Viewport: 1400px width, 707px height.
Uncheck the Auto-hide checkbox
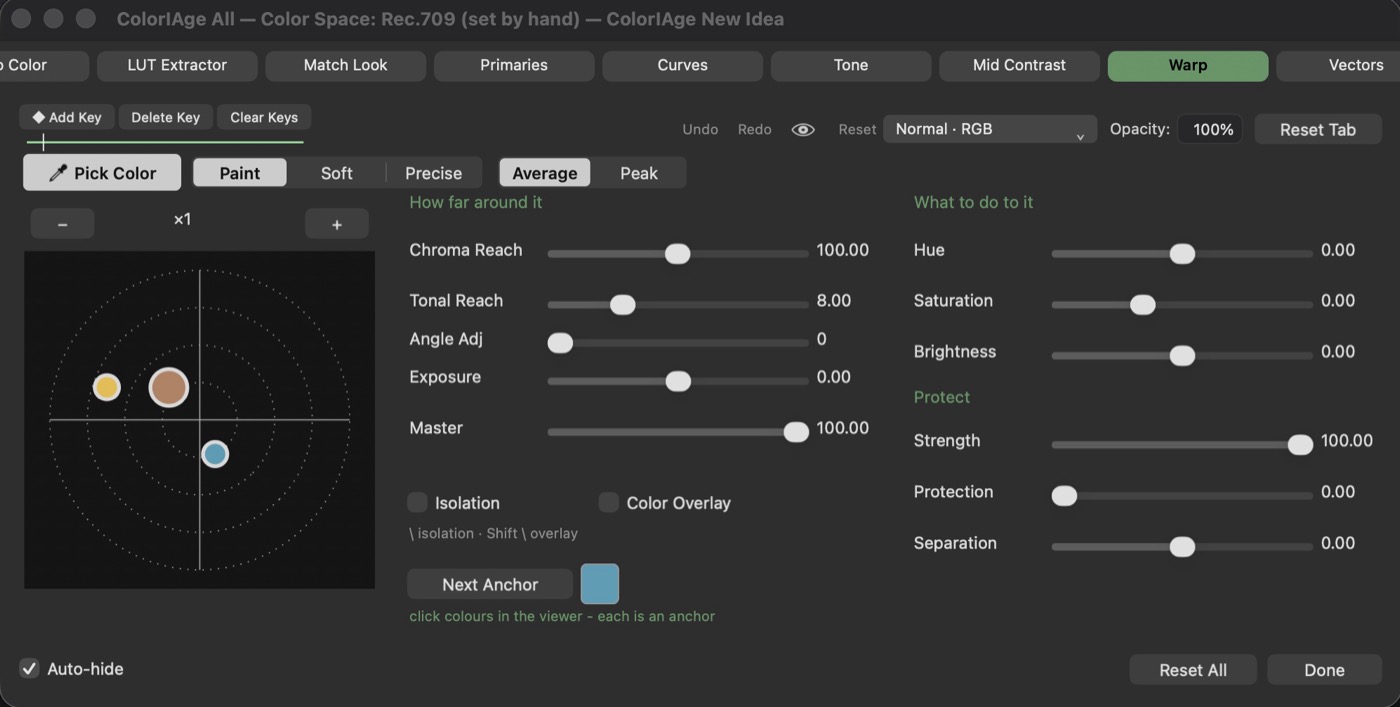30,669
